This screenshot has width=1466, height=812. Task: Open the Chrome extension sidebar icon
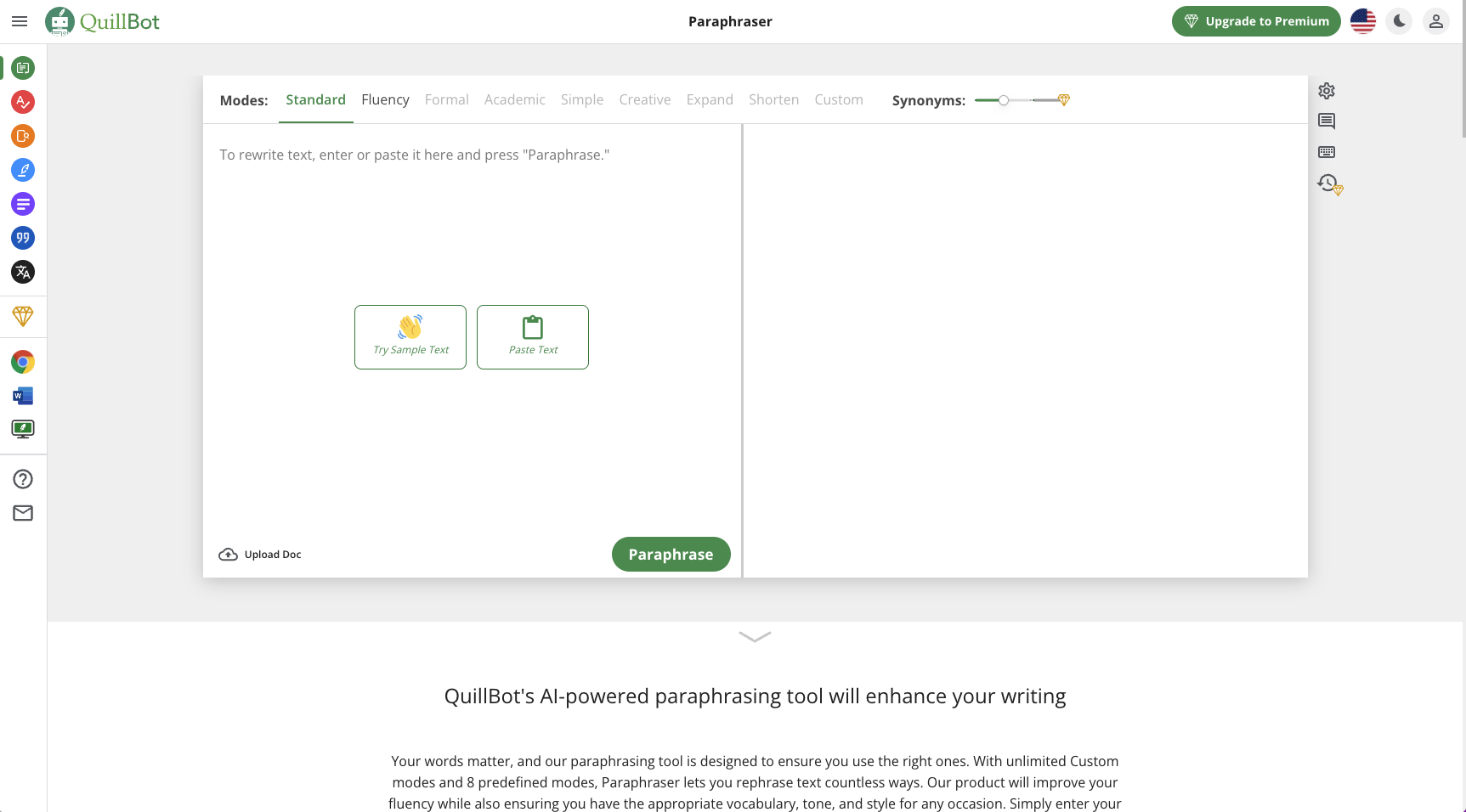23,362
